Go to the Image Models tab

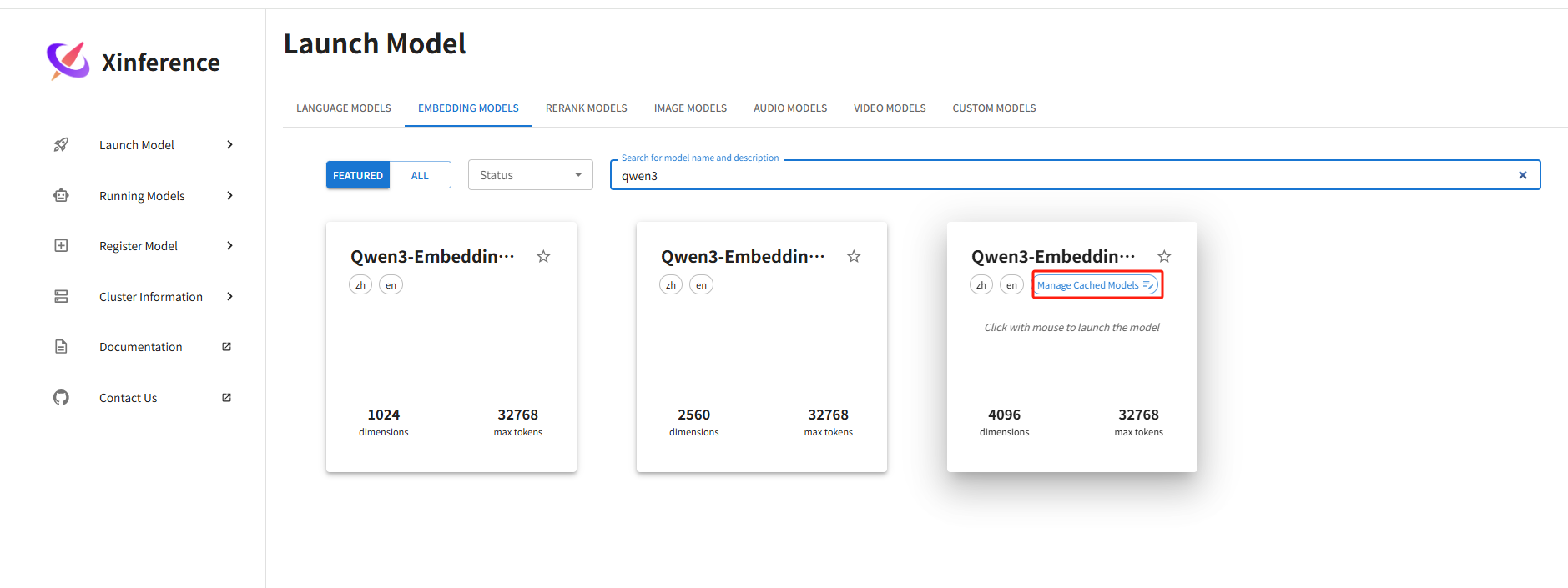690,108
